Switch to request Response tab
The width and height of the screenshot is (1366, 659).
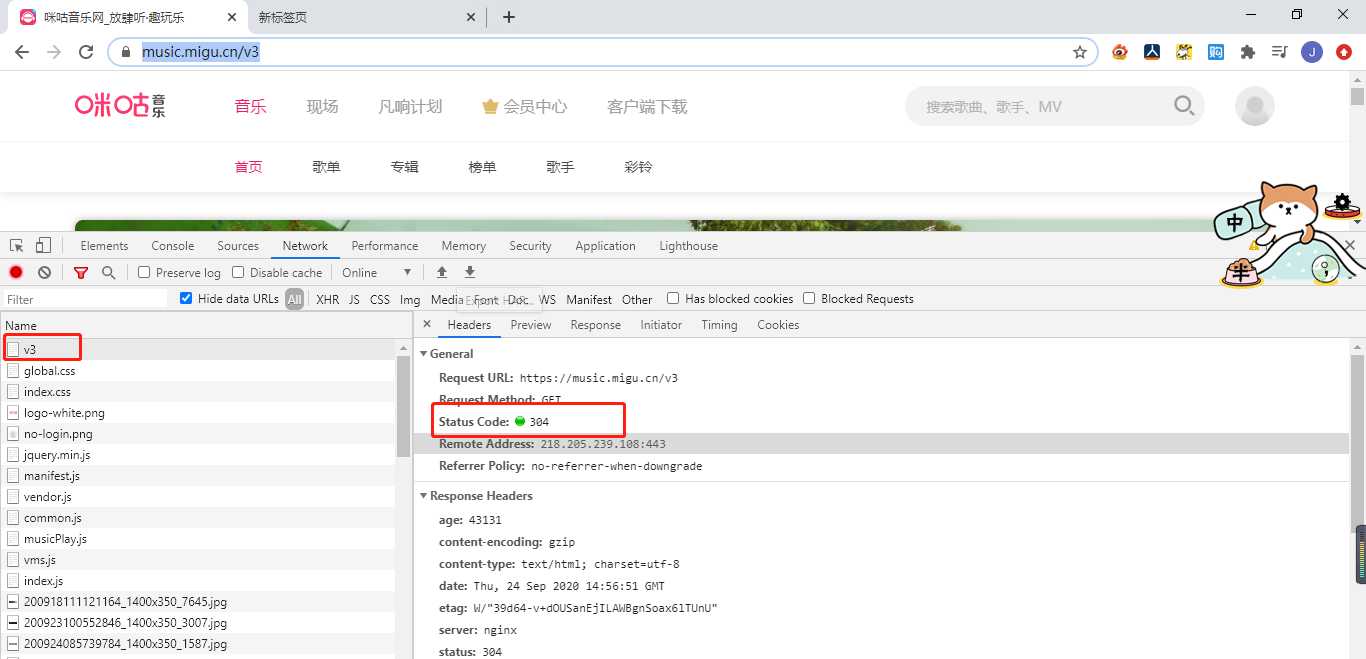click(x=596, y=325)
